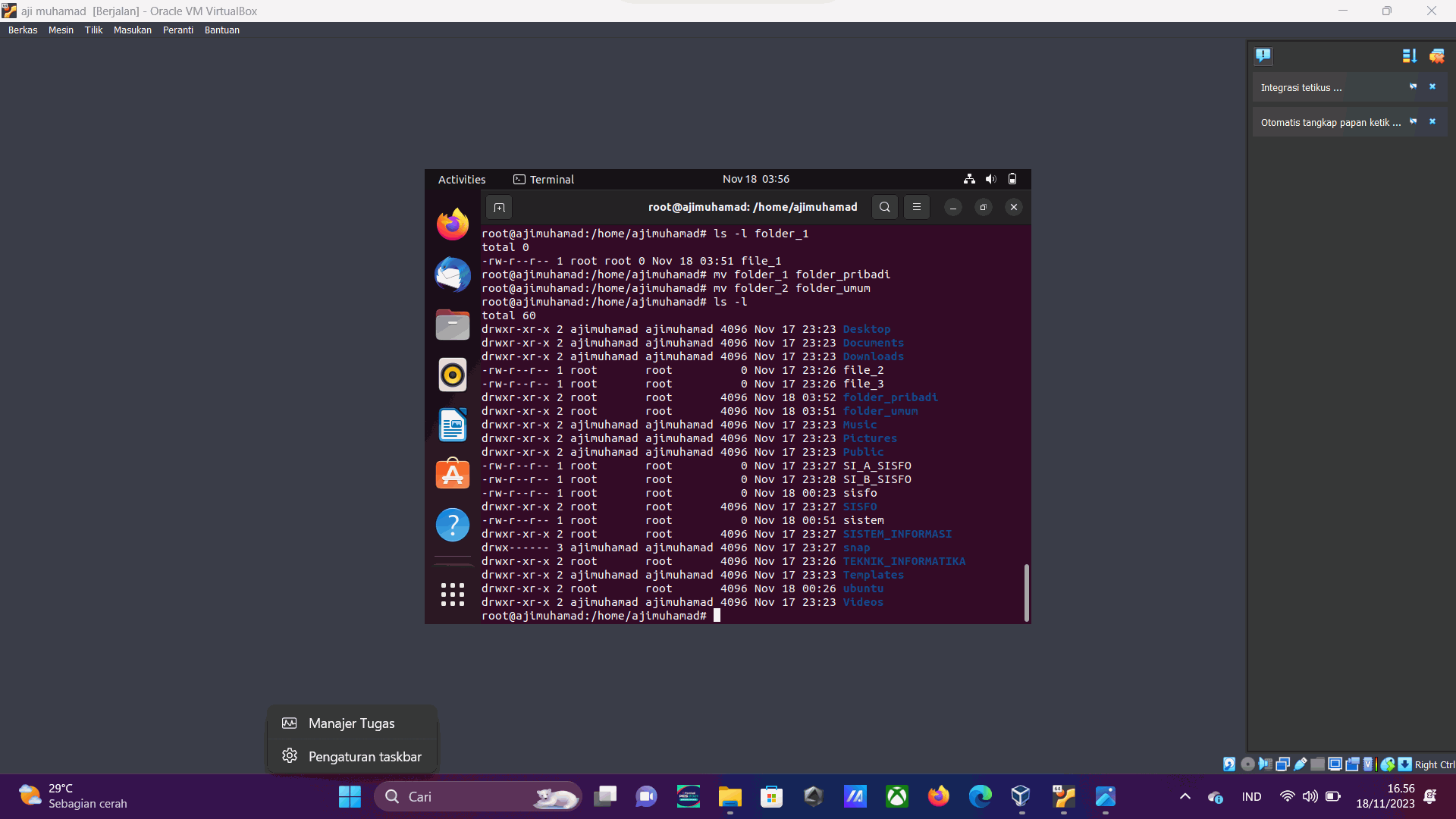Dismiss the Integrasi tetikus notification
The image size is (1456, 819).
click(x=1432, y=86)
